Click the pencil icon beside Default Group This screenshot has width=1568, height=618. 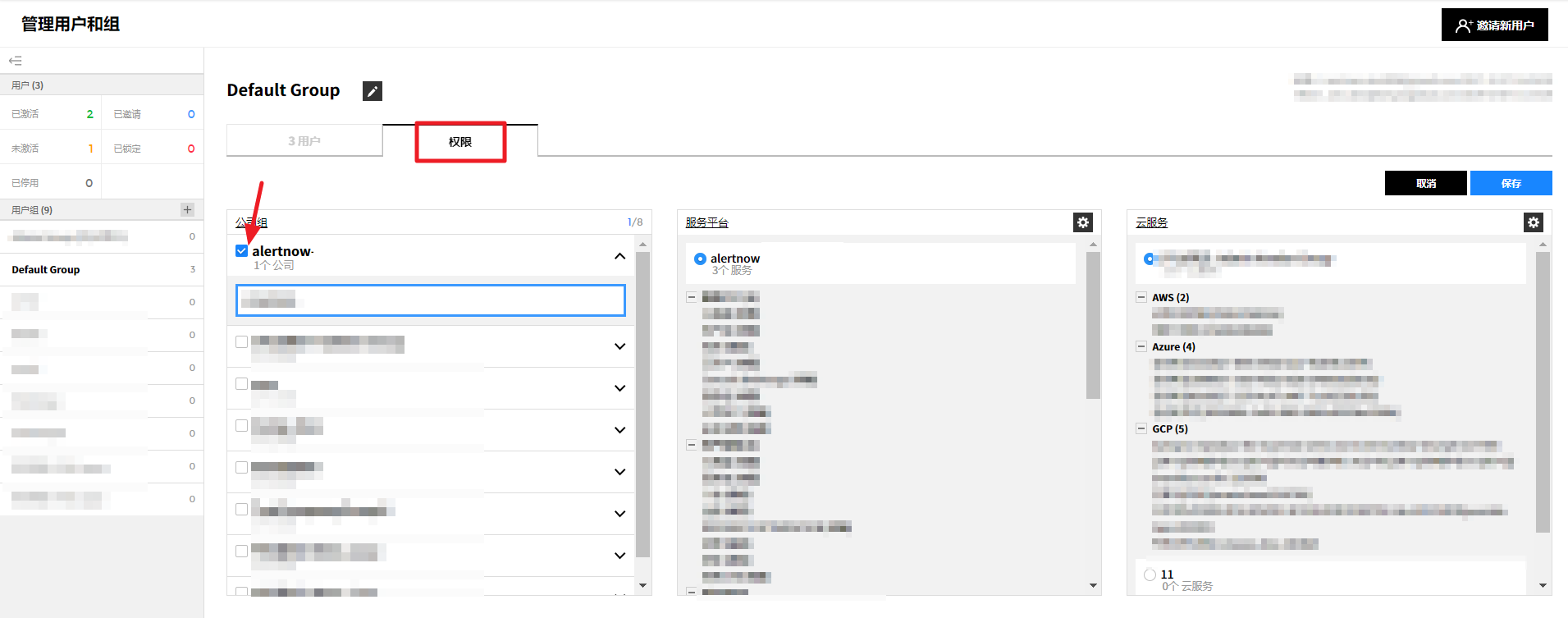(x=373, y=91)
